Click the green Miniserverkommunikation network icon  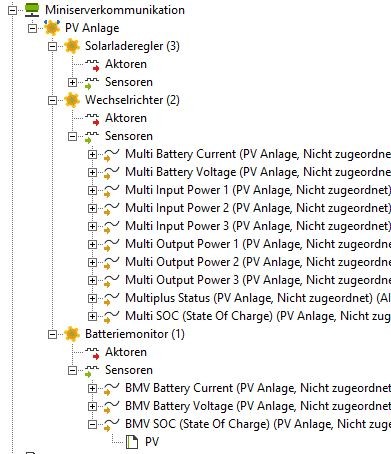pos(32,10)
